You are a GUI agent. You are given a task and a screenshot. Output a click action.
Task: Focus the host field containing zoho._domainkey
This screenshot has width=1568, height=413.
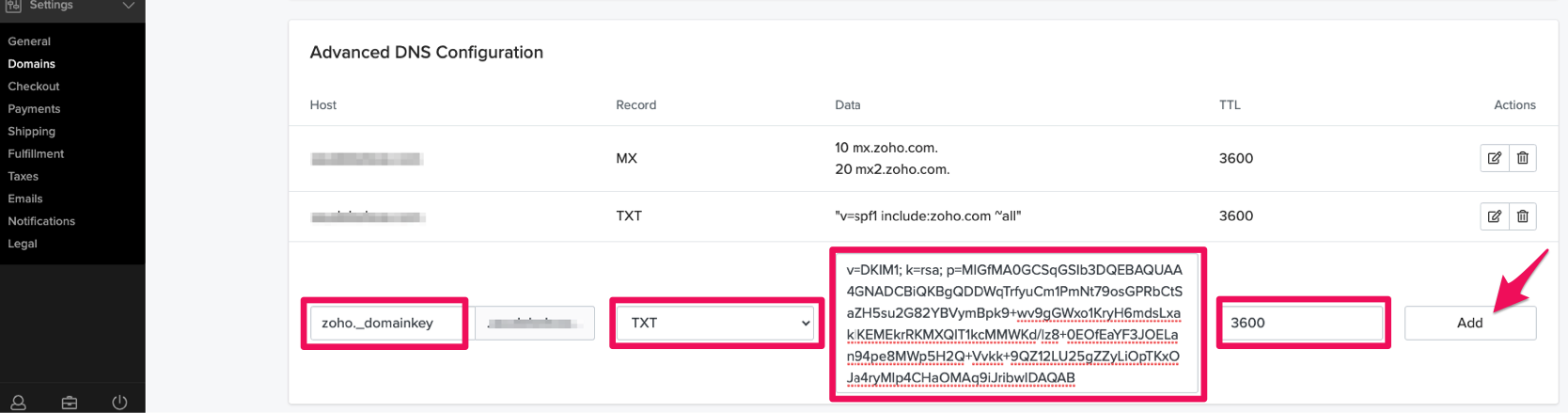(385, 323)
